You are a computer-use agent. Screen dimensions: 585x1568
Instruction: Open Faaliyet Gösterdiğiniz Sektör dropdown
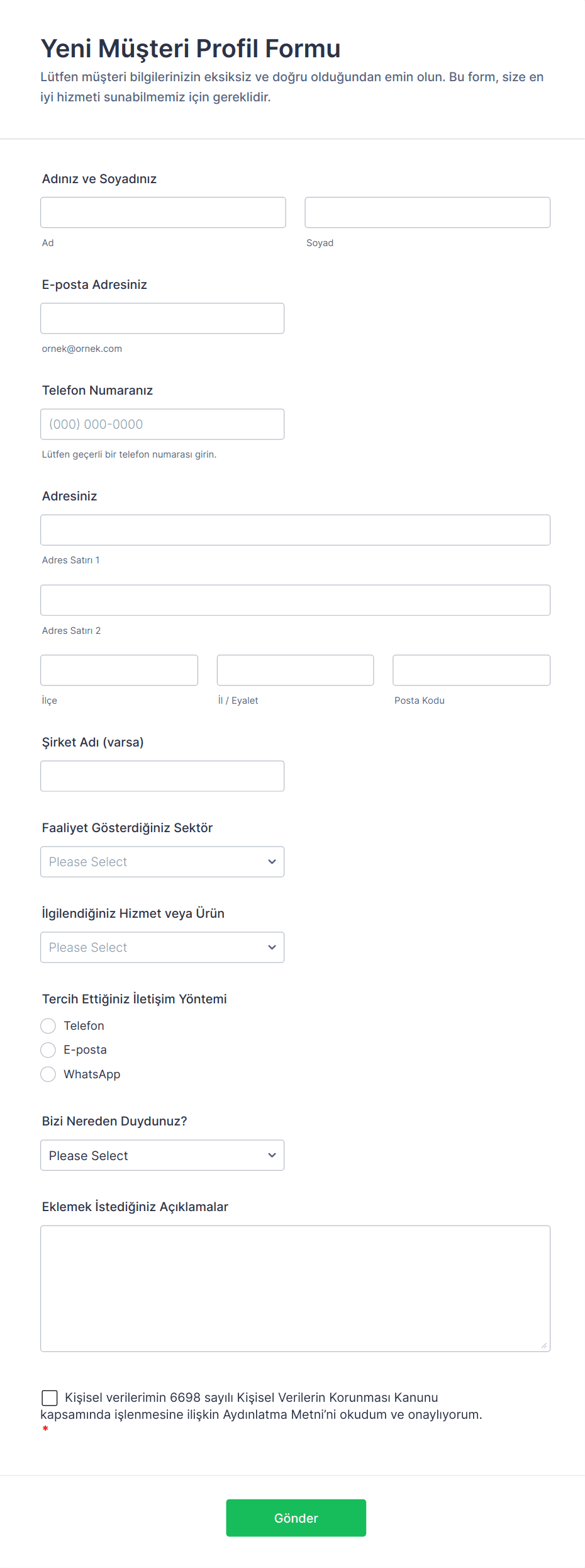point(162,862)
